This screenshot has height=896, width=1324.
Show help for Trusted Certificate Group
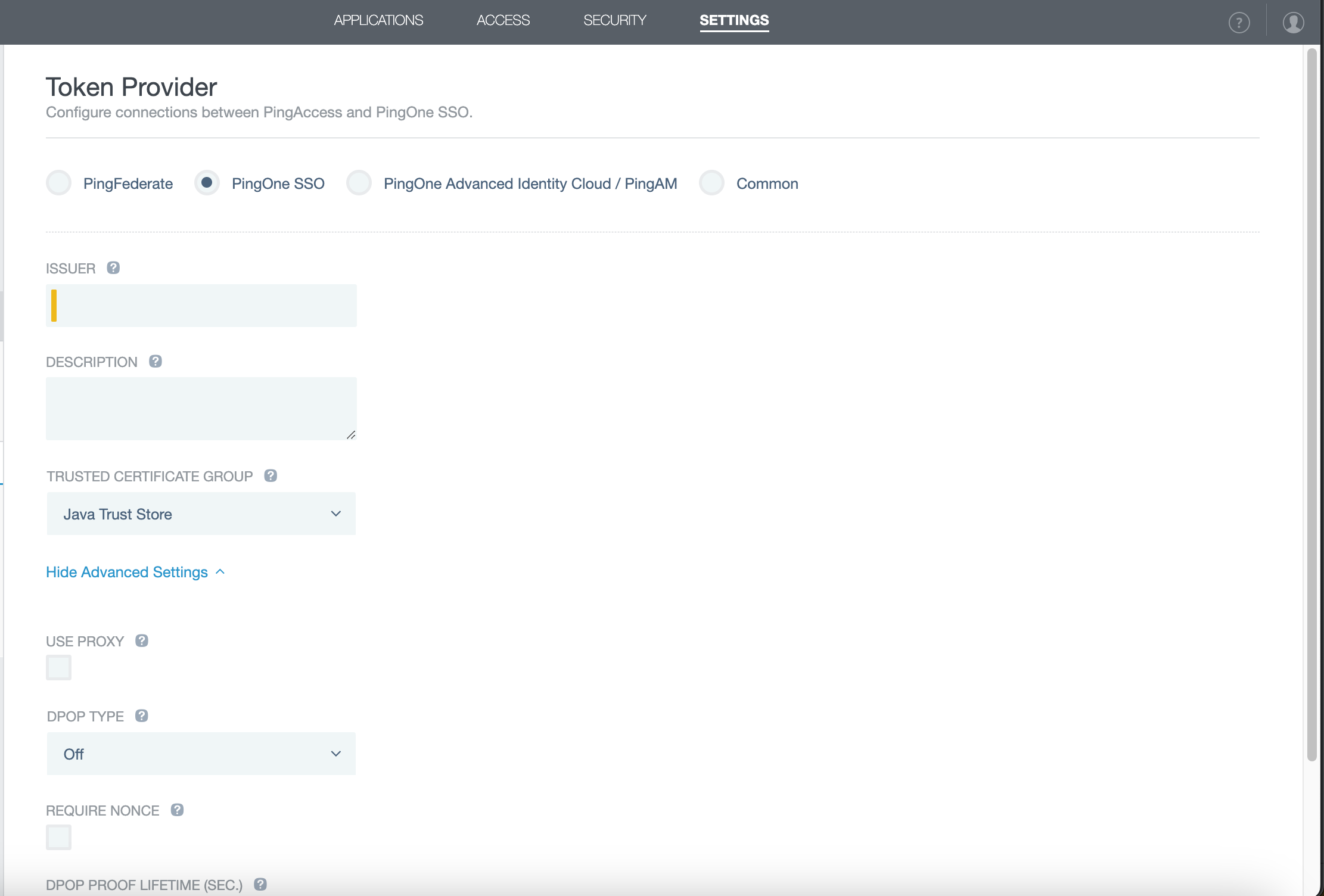[271, 475]
